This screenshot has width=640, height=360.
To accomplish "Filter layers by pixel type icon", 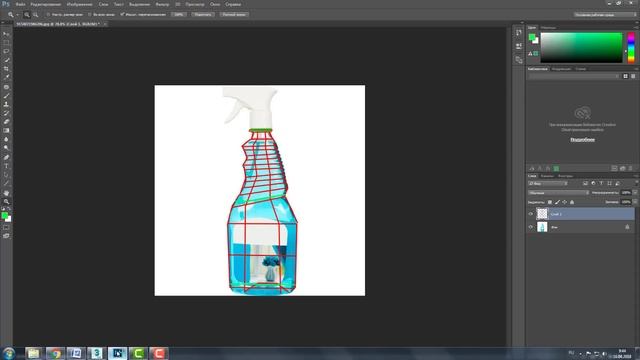I will point(585,183).
